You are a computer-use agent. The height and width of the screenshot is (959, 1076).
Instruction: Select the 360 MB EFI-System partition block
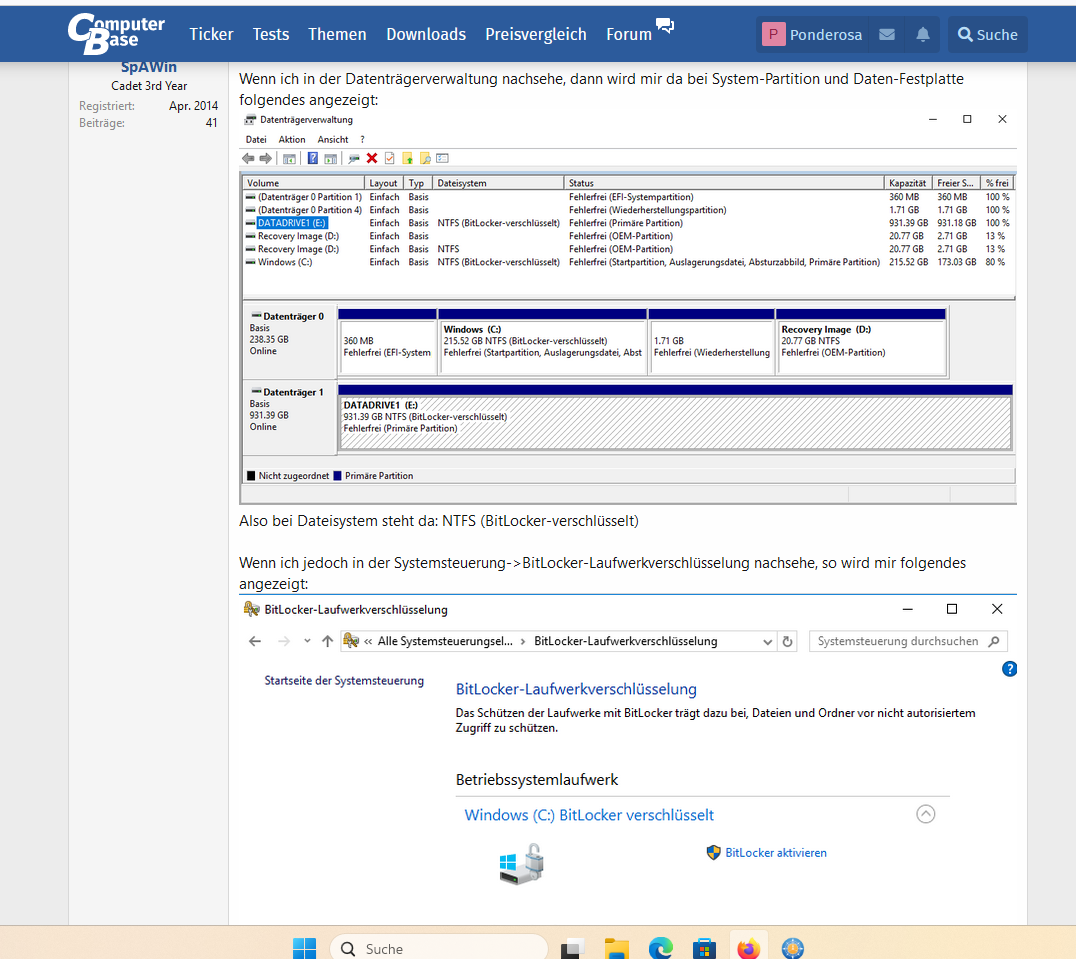pyautogui.click(x=387, y=342)
